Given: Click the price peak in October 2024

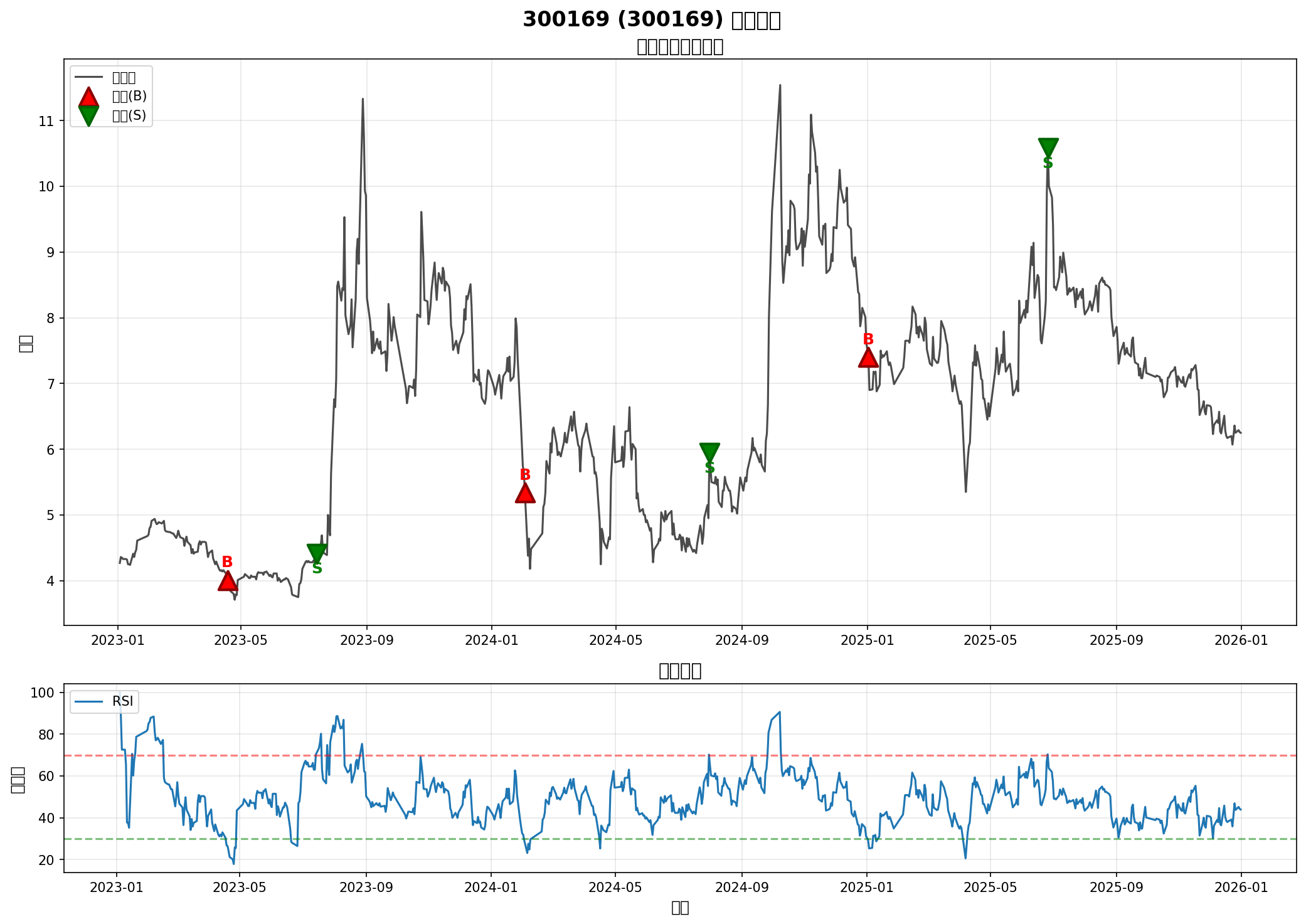Looking at the screenshot, I should (x=780, y=86).
